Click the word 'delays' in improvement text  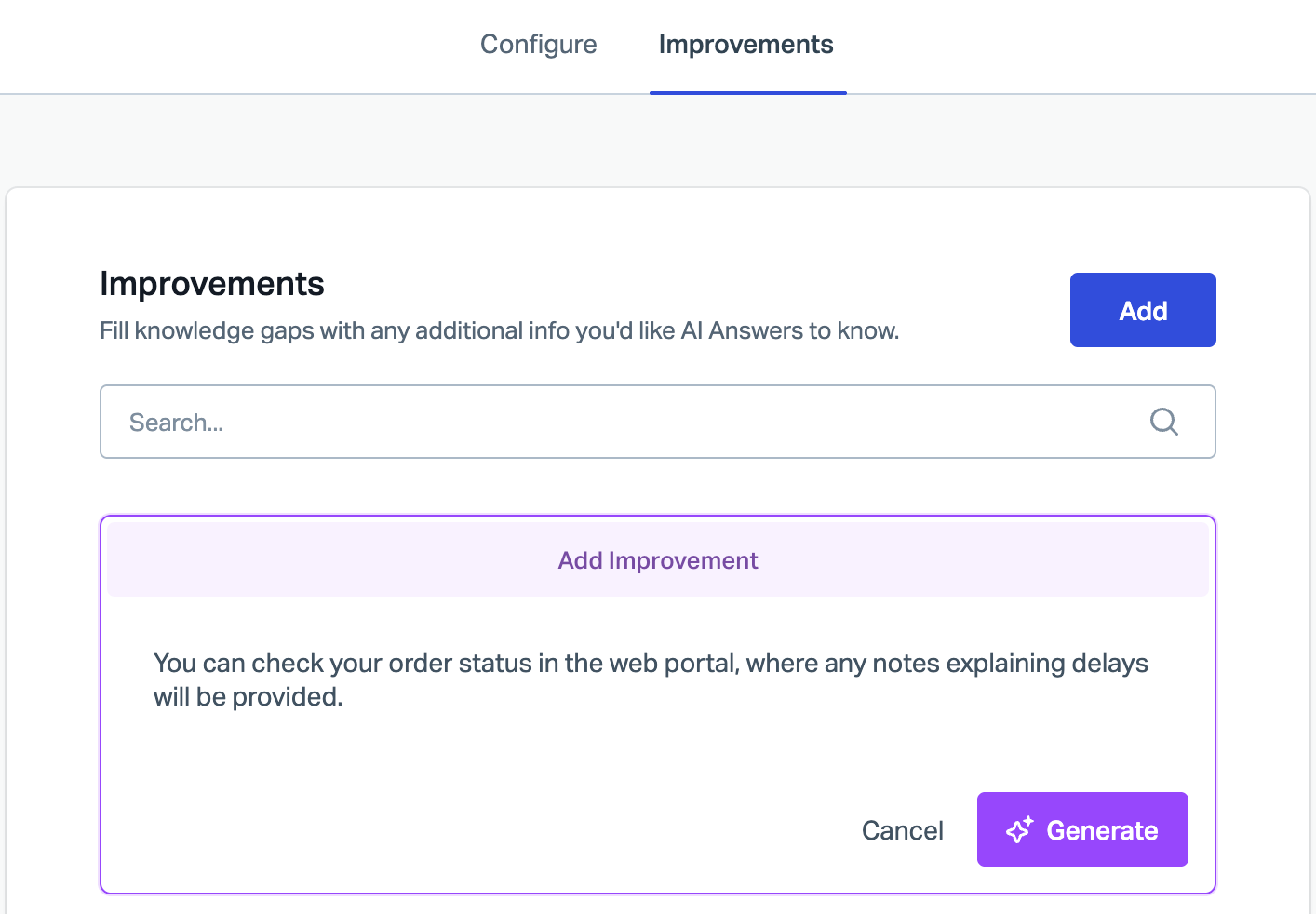pos(1109,664)
